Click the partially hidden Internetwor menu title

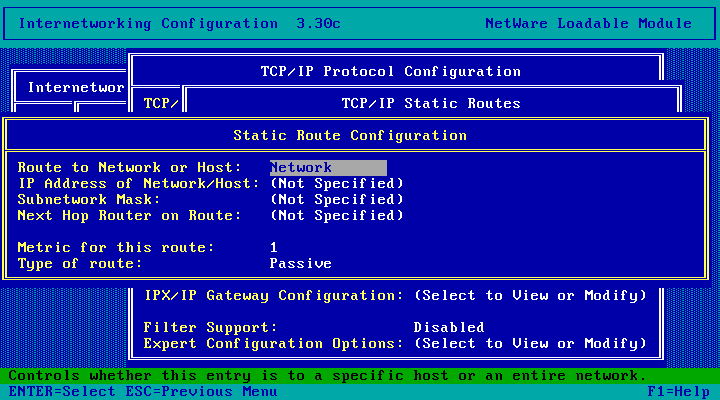tap(76, 88)
